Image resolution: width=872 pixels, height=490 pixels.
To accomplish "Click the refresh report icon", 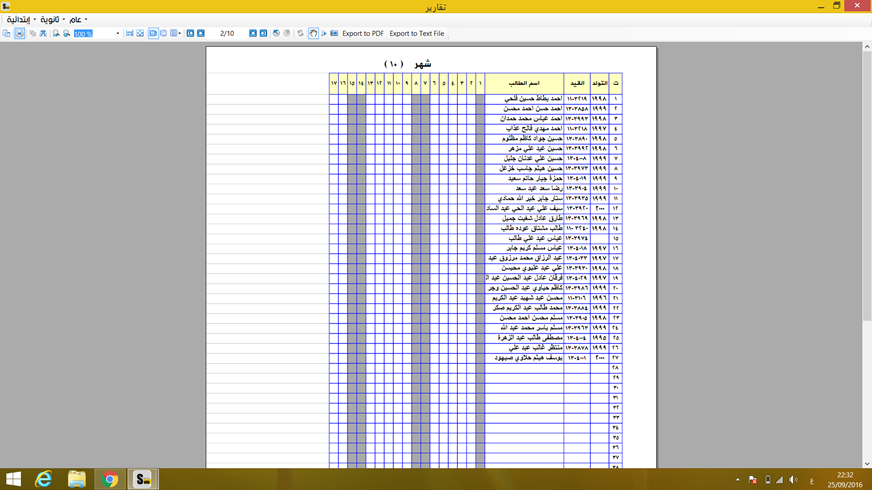I will (300, 33).
